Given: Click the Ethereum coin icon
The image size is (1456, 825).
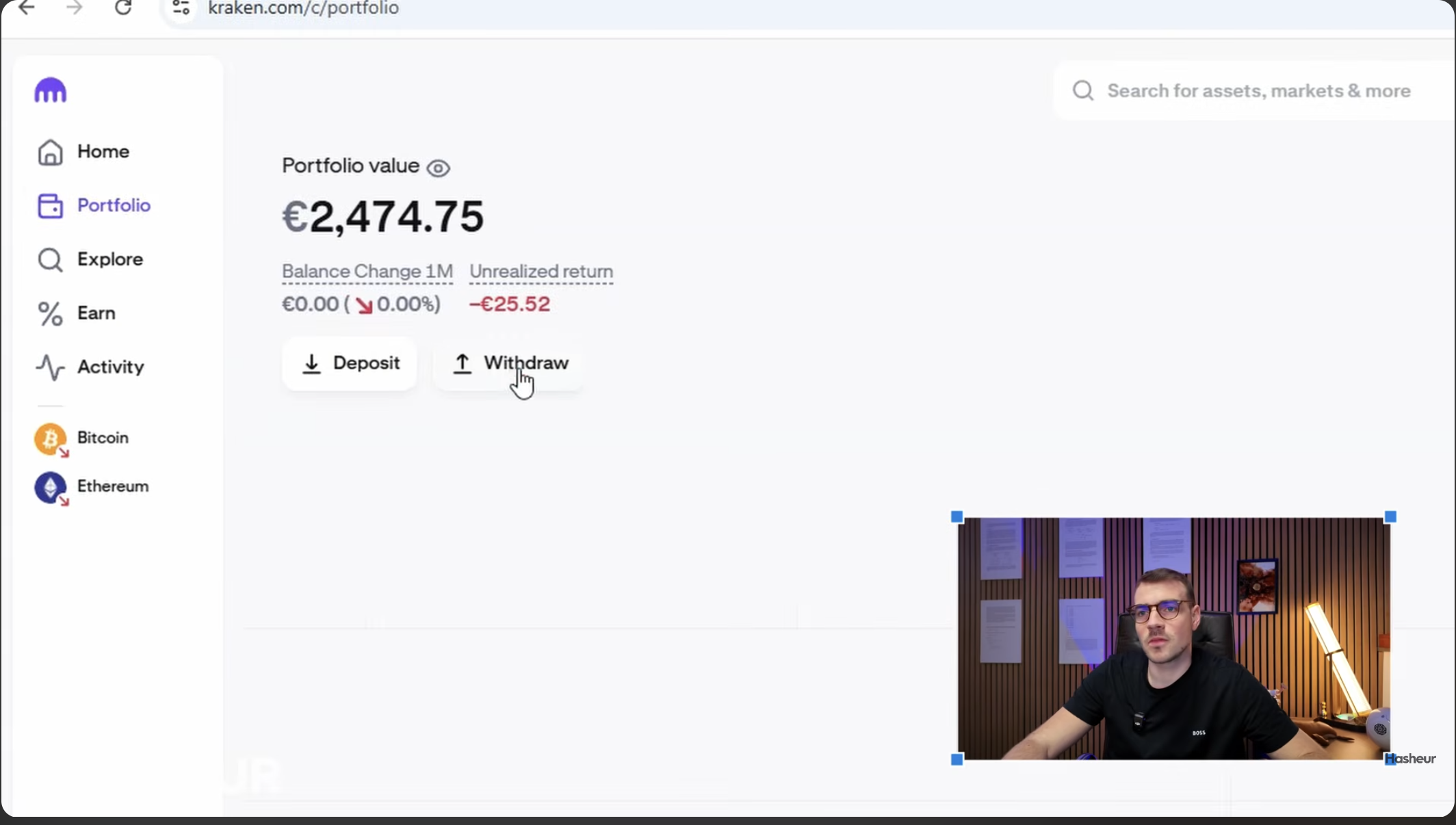Looking at the screenshot, I should coord(51,488).
